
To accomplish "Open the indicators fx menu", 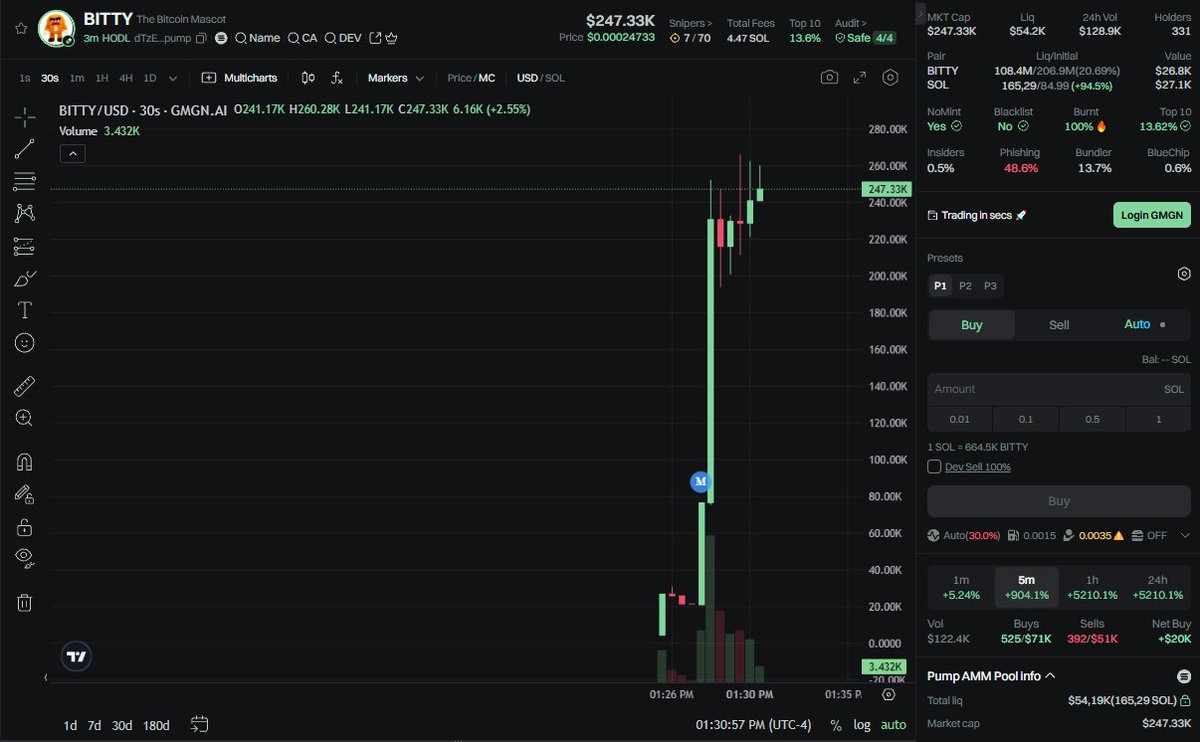I will coord(337,78).
